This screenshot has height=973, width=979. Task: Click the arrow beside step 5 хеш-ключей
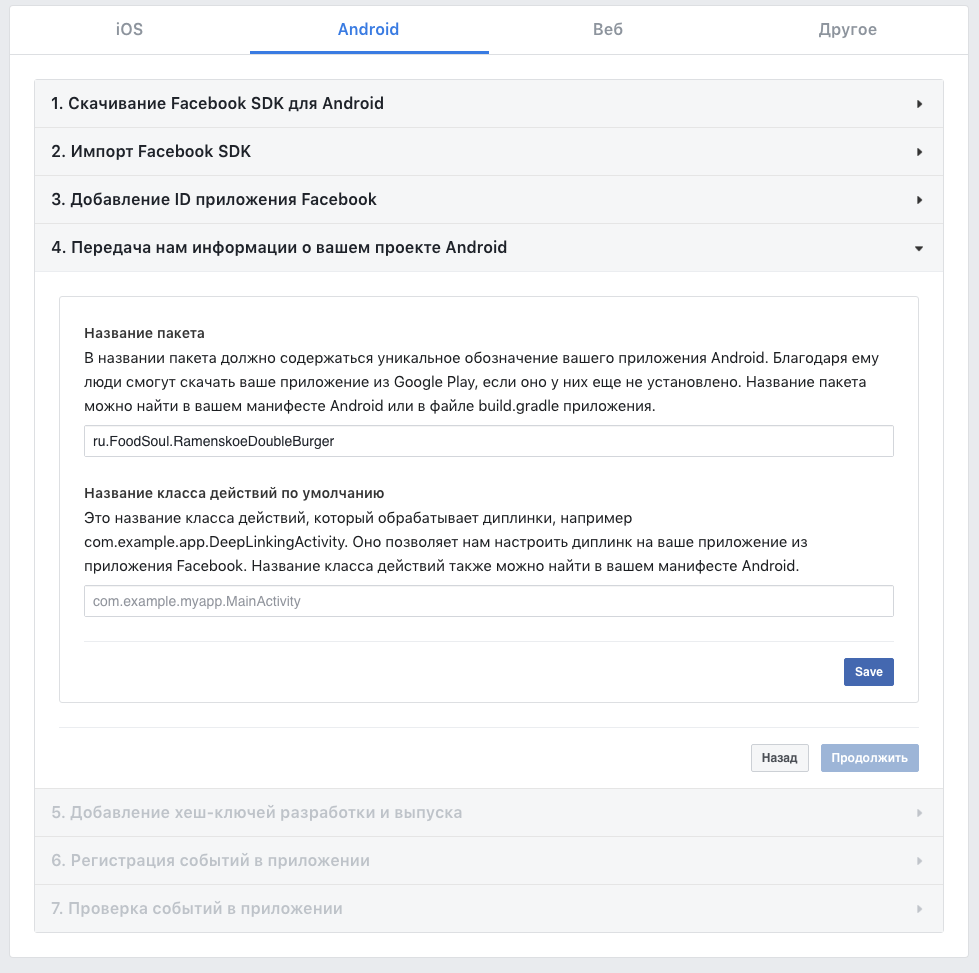919,813
